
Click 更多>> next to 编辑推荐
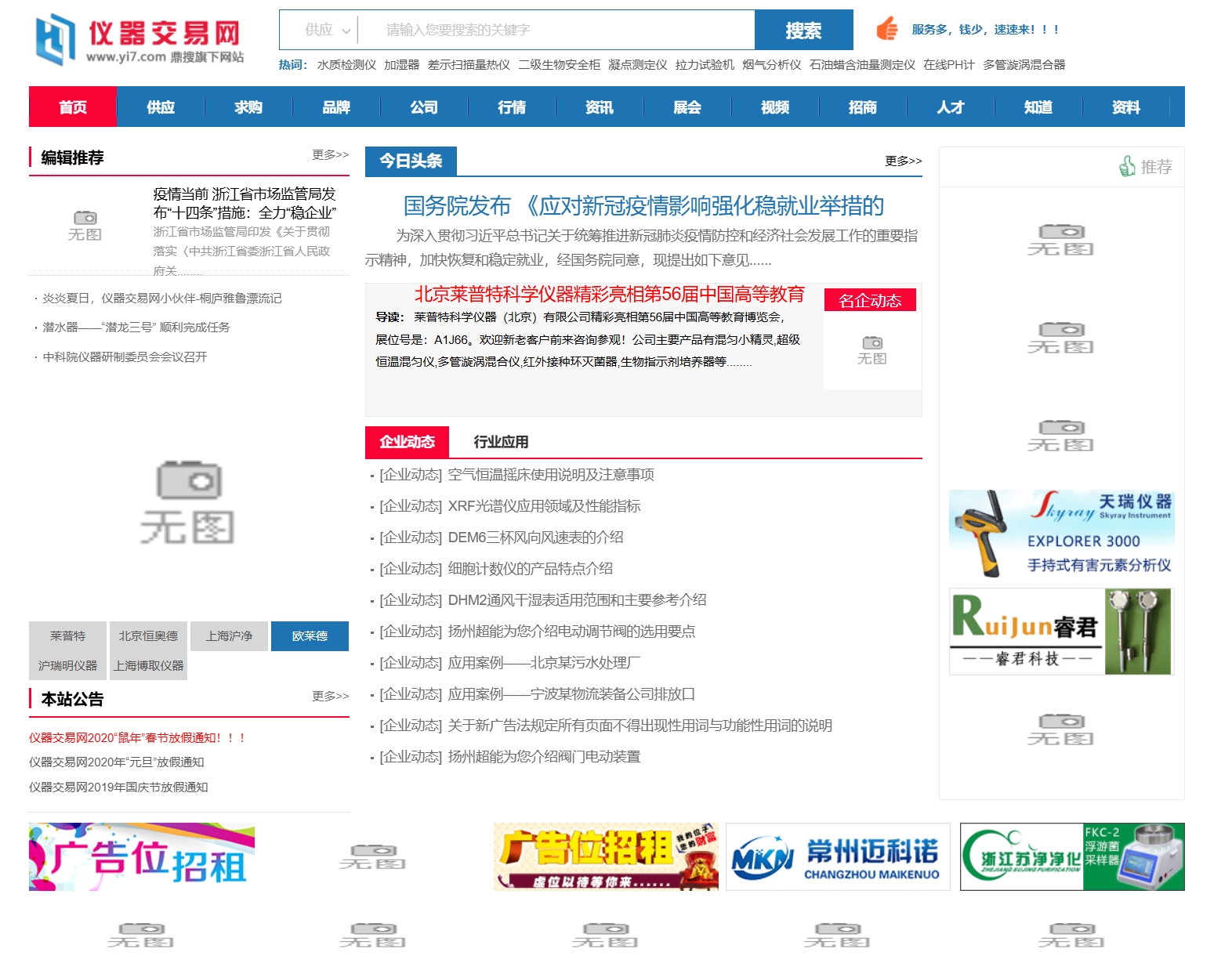tap(330, 155)
